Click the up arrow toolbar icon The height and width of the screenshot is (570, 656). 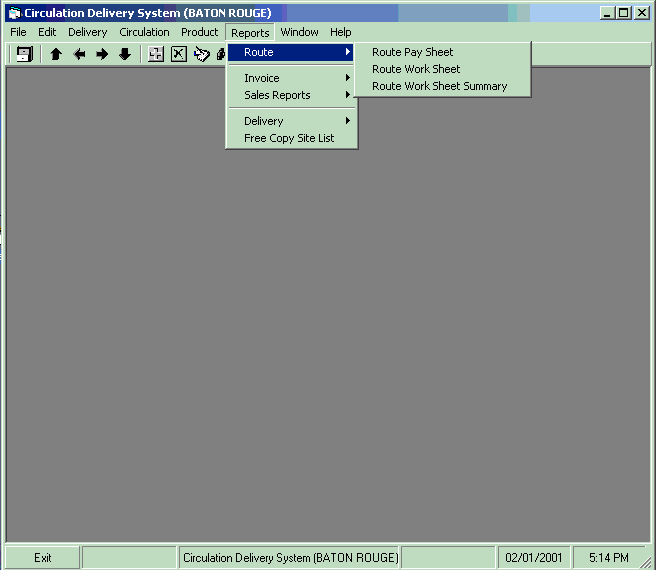[x=56, y=54]
